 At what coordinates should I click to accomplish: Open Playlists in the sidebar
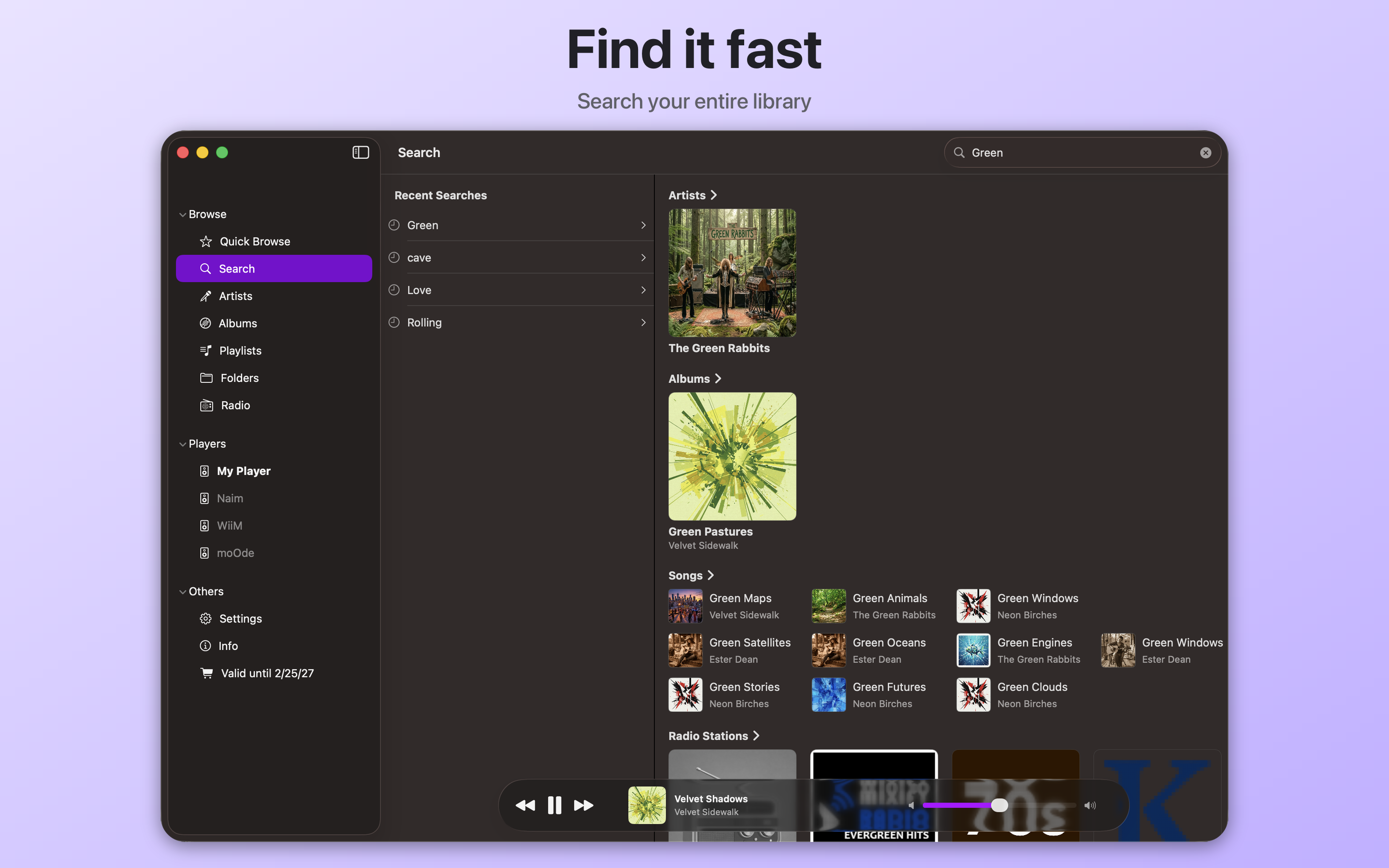(x=274, y=351)
